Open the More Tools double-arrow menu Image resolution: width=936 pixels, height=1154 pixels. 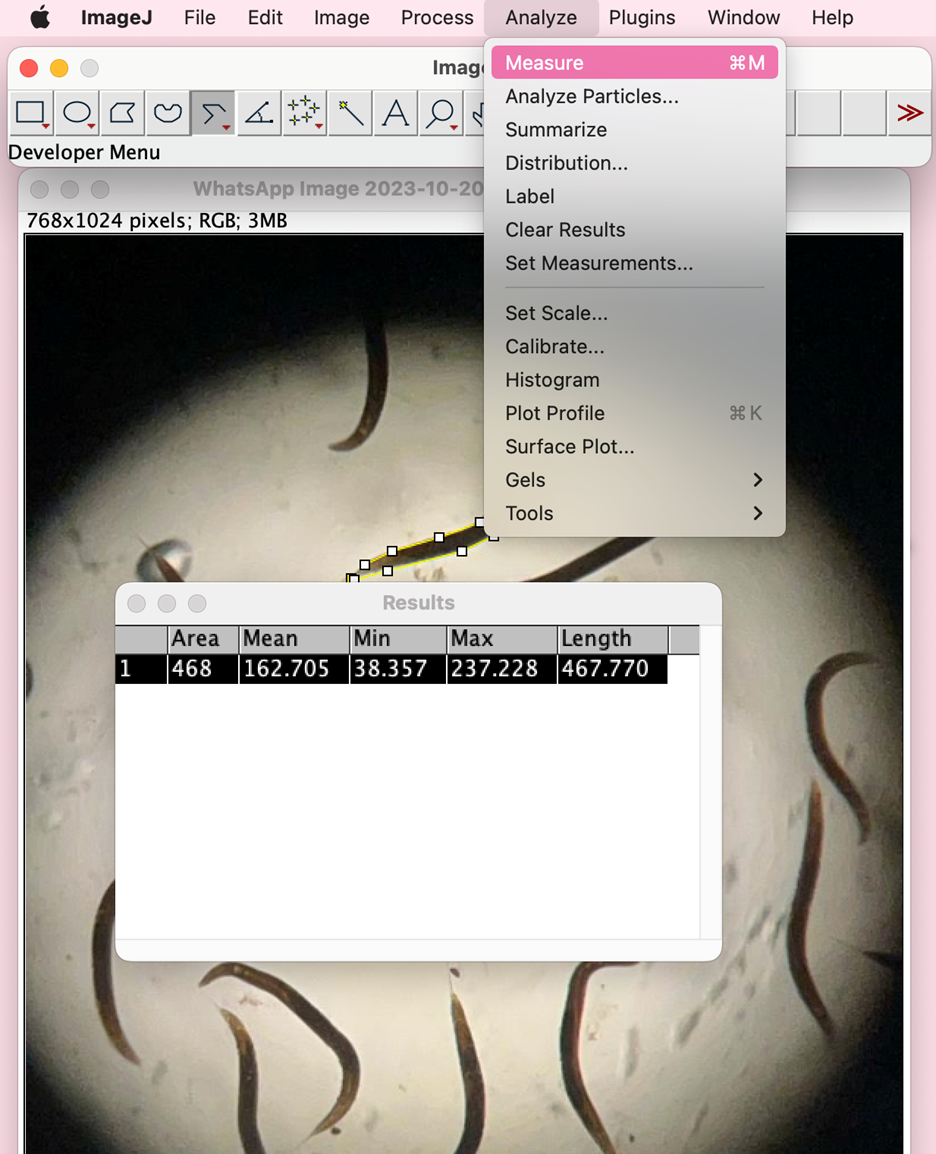coord(910,113)
